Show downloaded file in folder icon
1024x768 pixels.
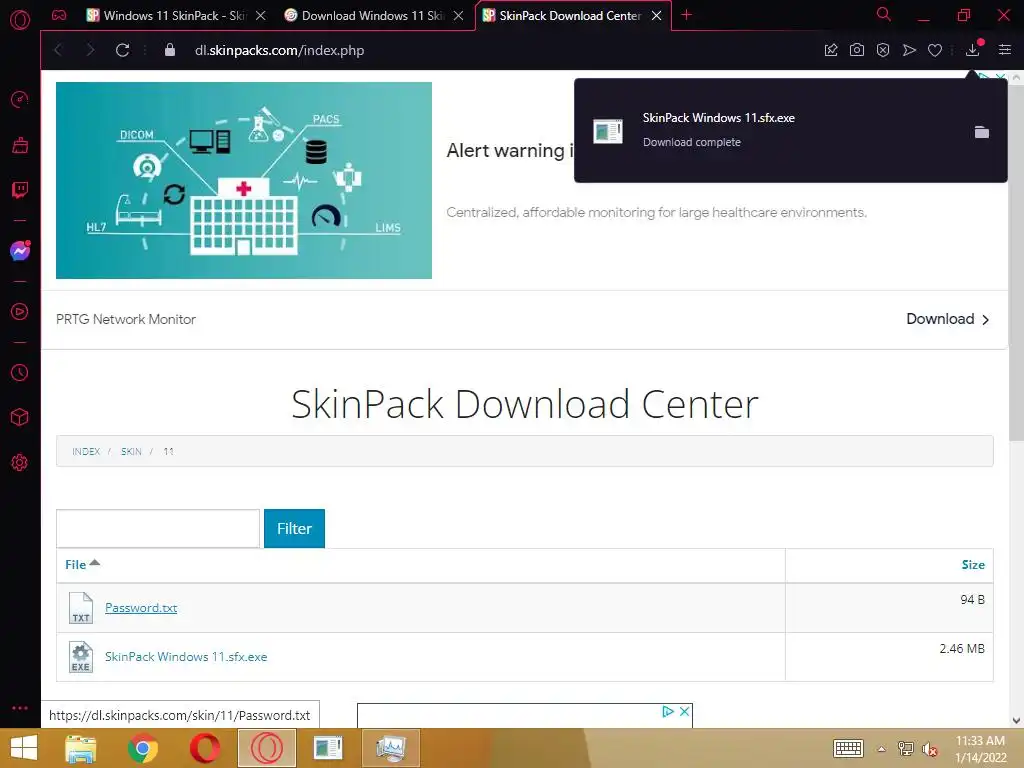coord(982,132)
